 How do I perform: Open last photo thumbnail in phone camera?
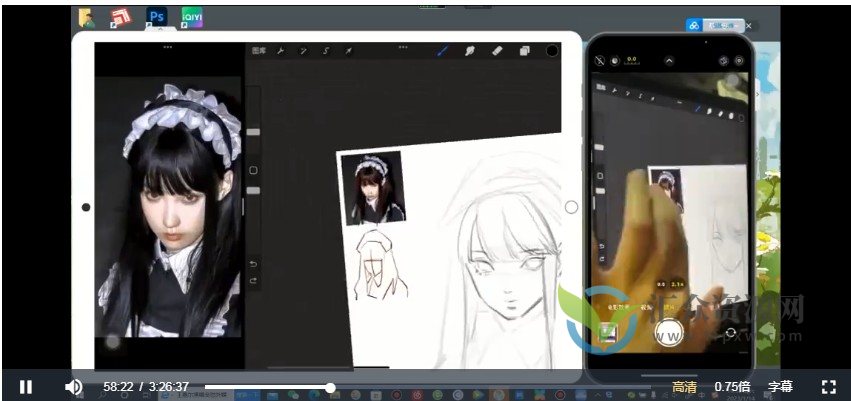607,332
